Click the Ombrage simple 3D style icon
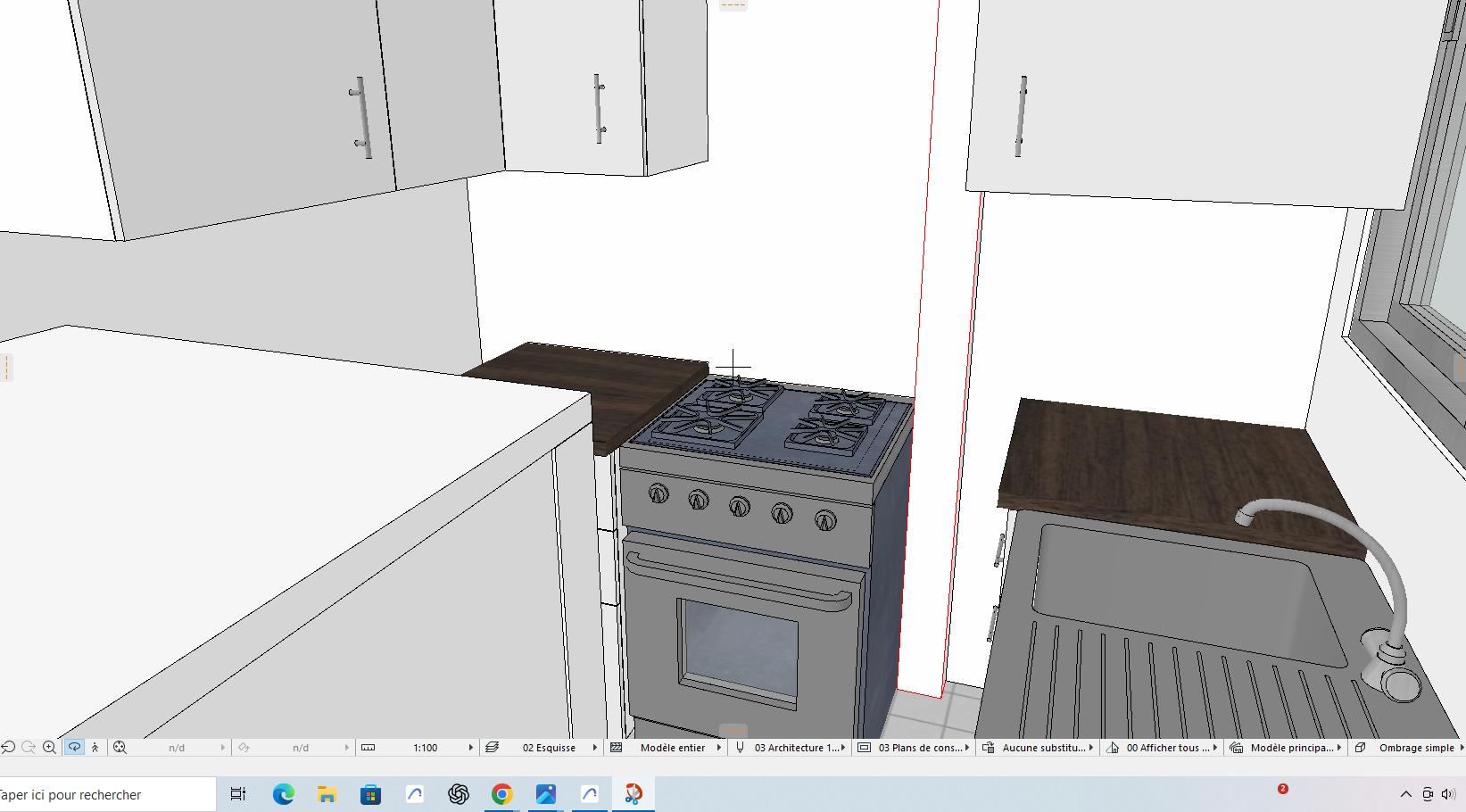 click(x=1360, y=748)
